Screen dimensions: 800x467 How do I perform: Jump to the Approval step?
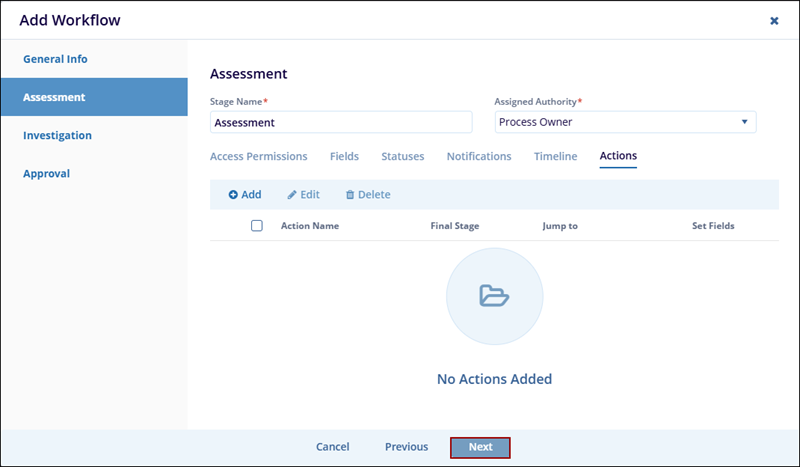click(x=46, y=173)
